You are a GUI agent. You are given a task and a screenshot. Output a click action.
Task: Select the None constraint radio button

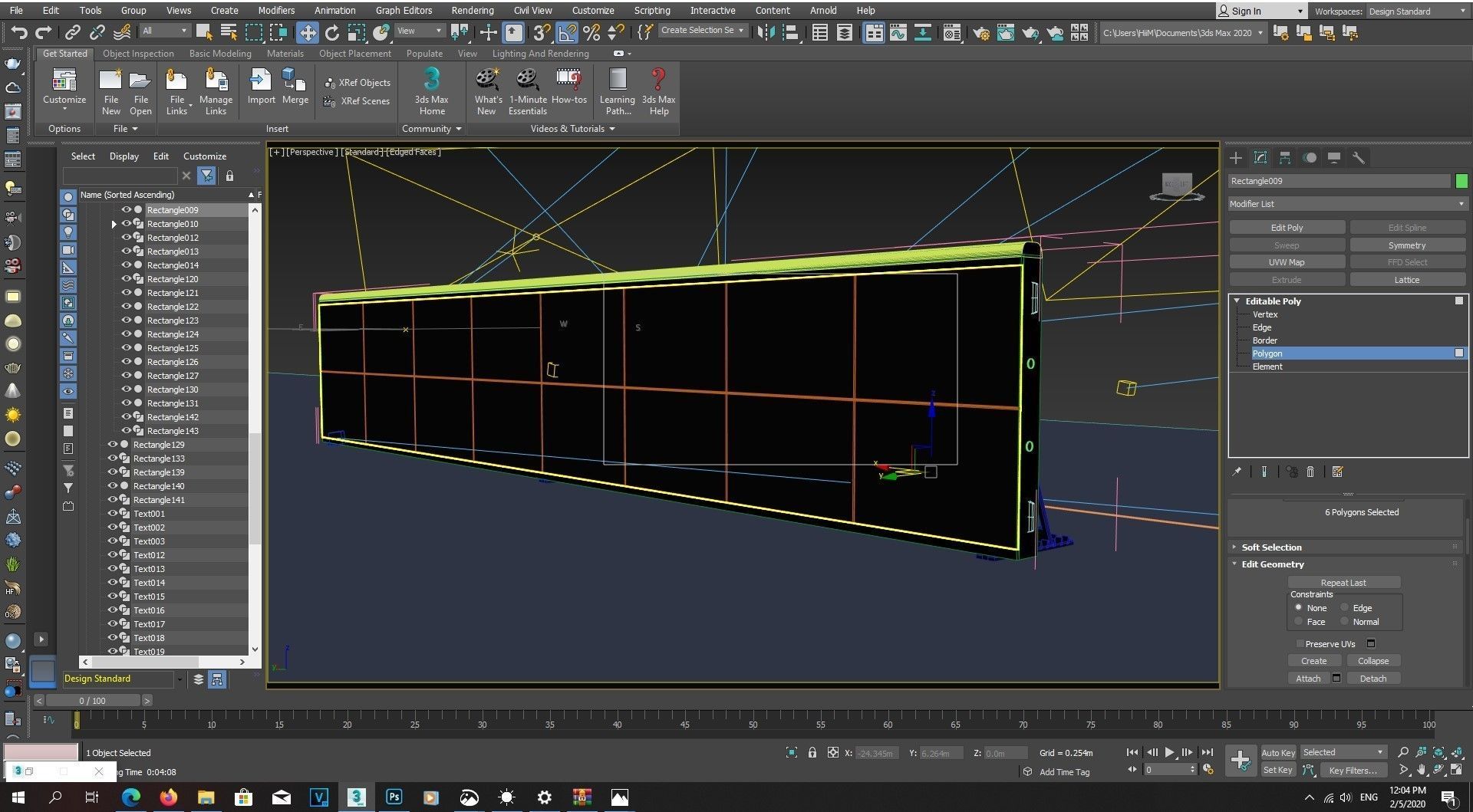(x=1299, y=607)
